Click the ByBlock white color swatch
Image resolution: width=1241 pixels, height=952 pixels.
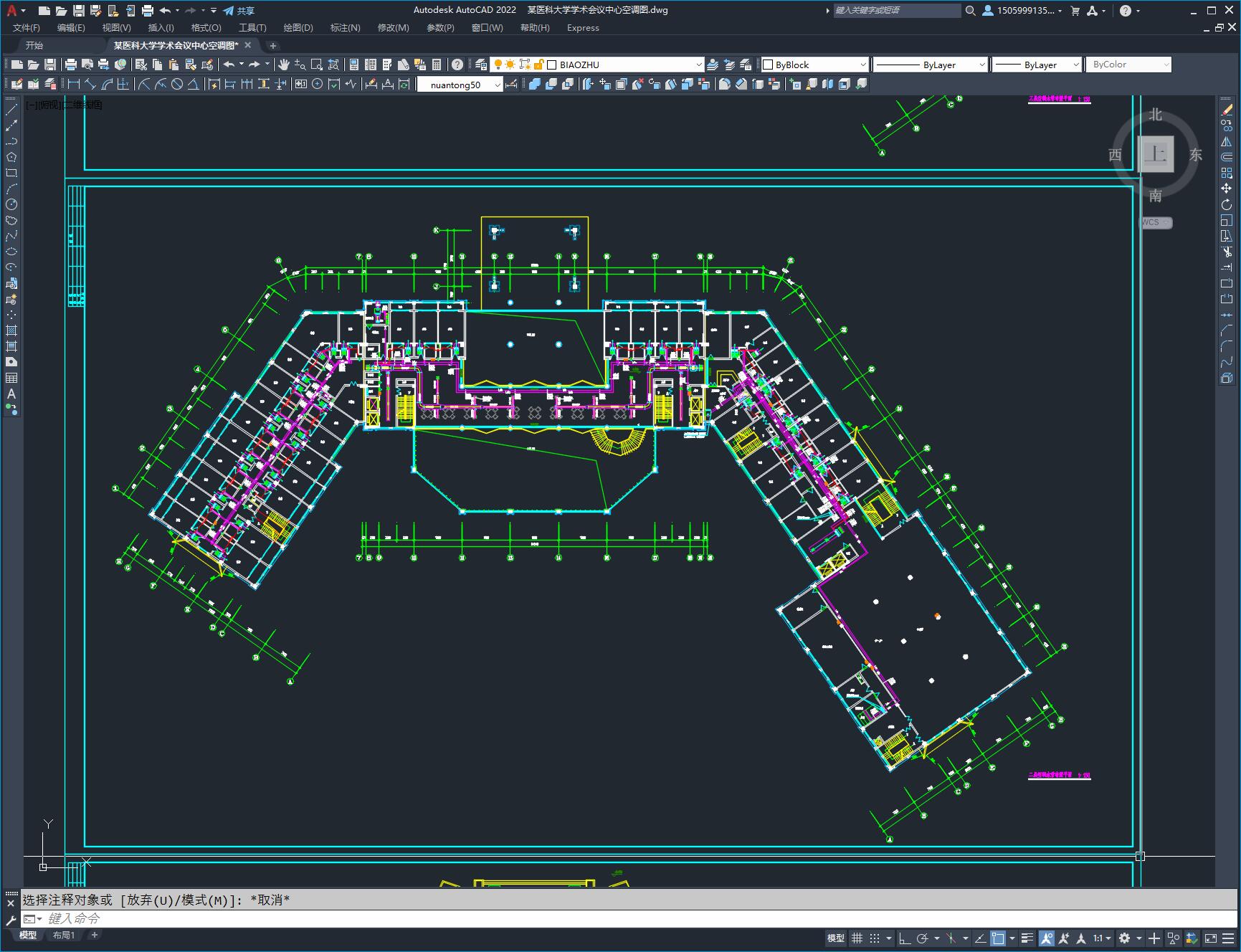pos(768,65)
